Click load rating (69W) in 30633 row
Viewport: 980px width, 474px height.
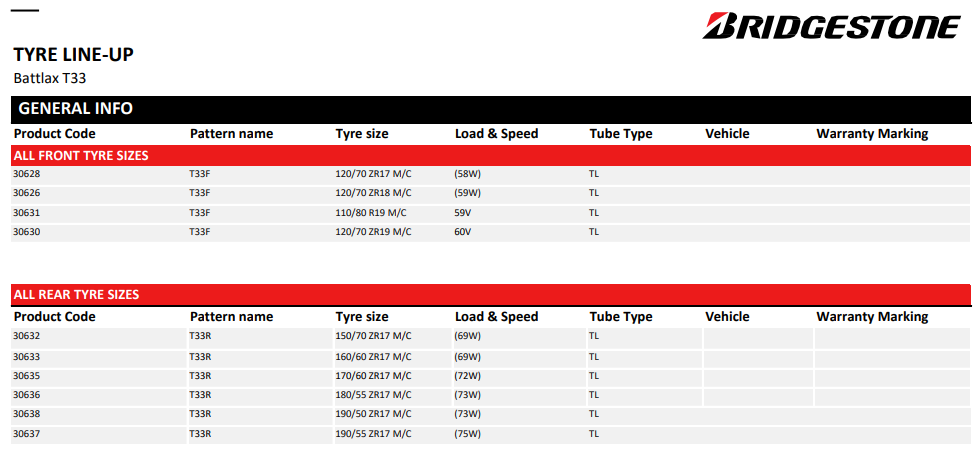click(468, 357)
